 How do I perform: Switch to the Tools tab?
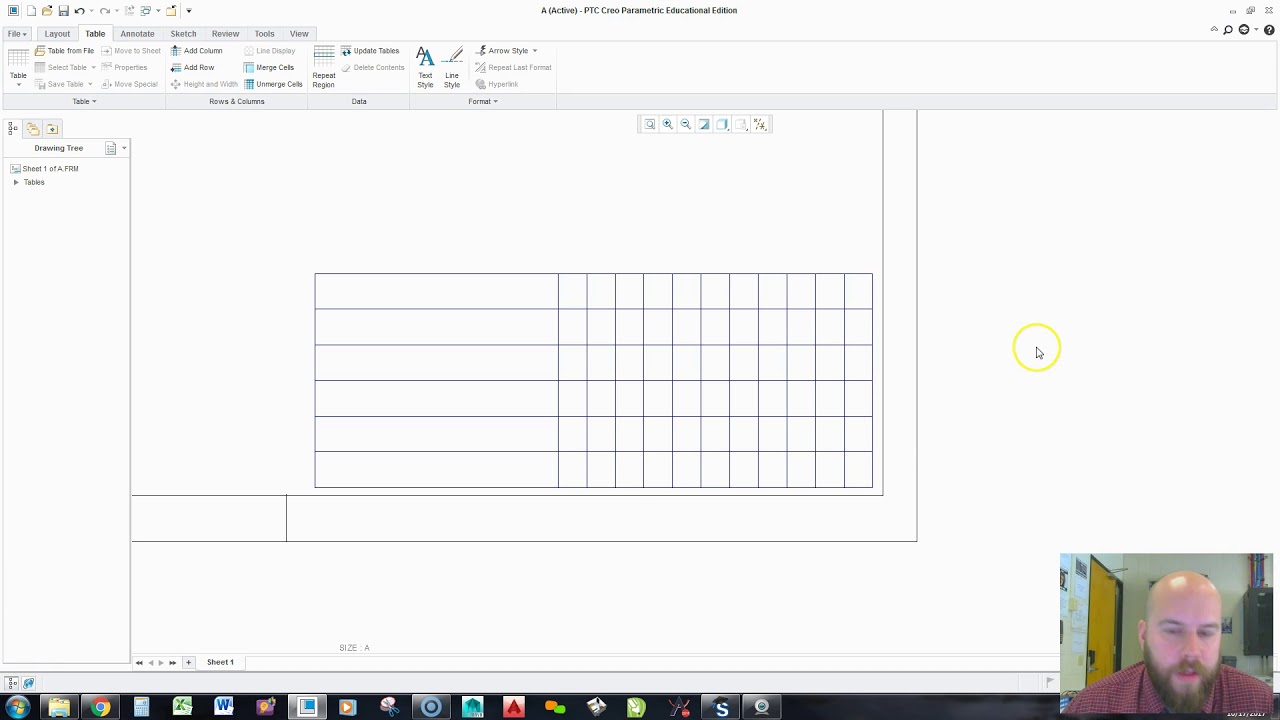[264, 34]
